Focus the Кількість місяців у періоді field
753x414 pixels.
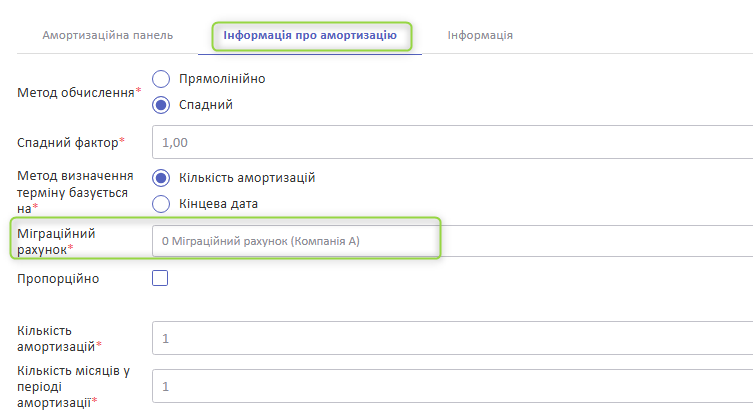(x=452, y=386)
